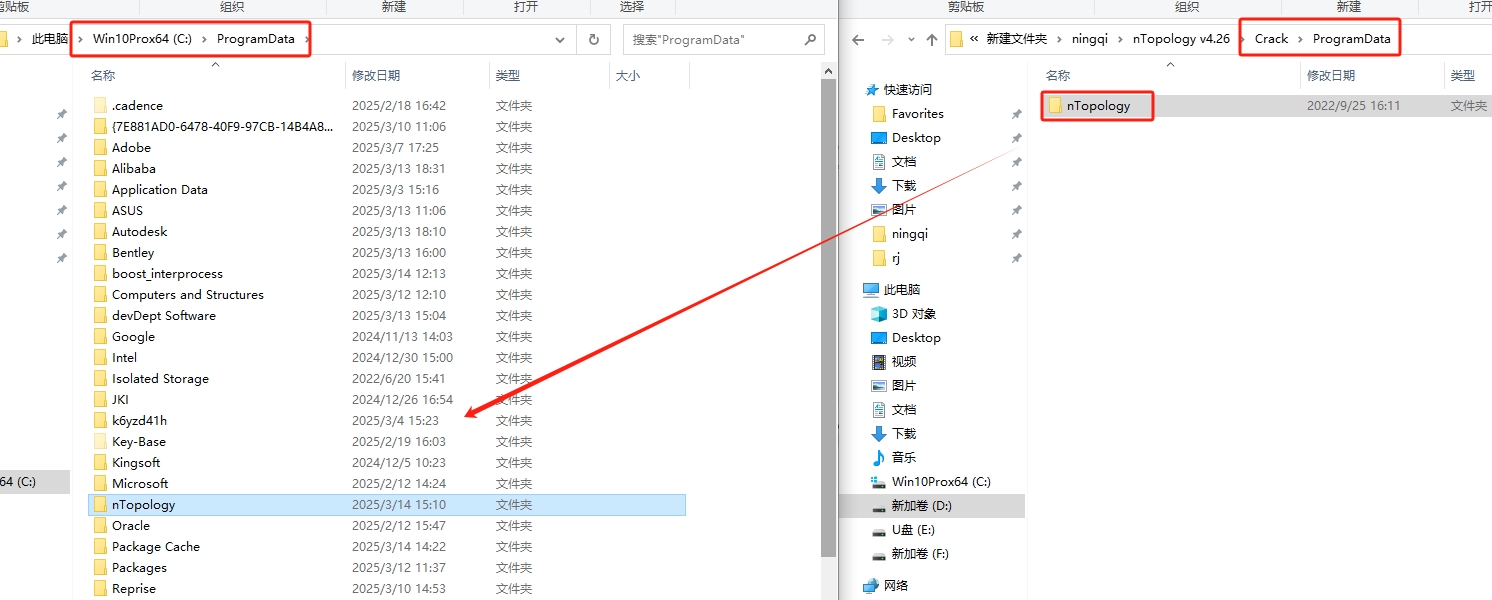Open address bar history dropdown in left window

point(560,40)
